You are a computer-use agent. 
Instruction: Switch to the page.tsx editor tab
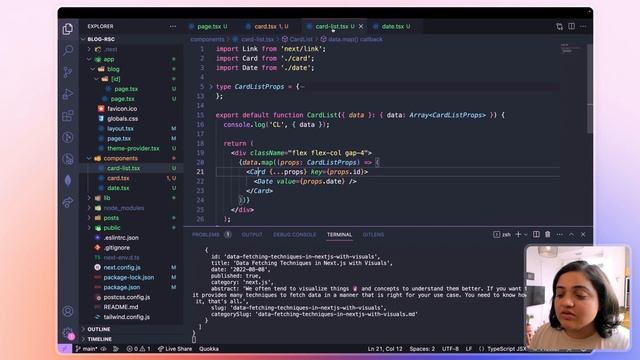tap(209, 26)
